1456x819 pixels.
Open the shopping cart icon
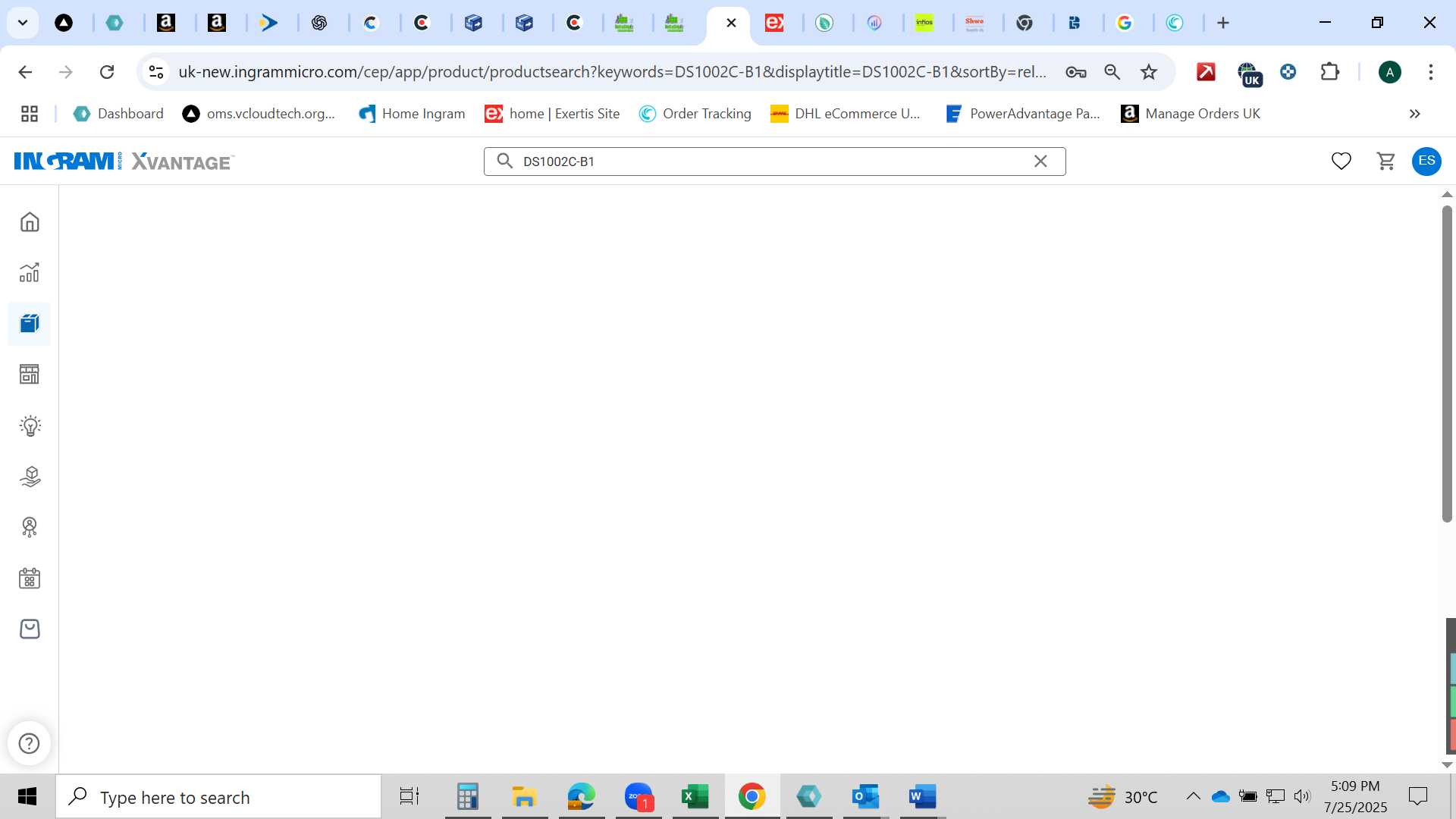1386,161
